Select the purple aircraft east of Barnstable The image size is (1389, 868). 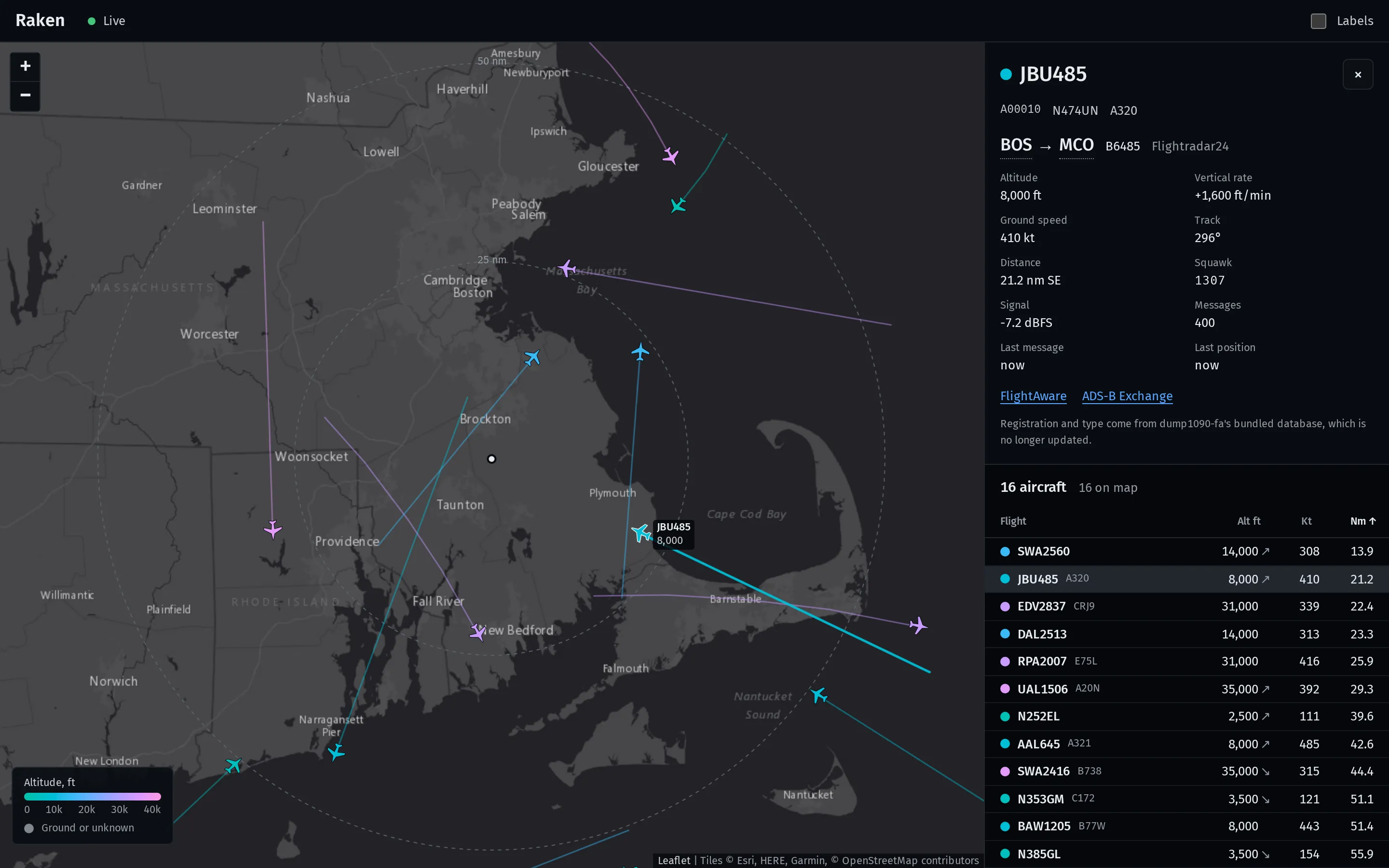click(x=918, y=625)
